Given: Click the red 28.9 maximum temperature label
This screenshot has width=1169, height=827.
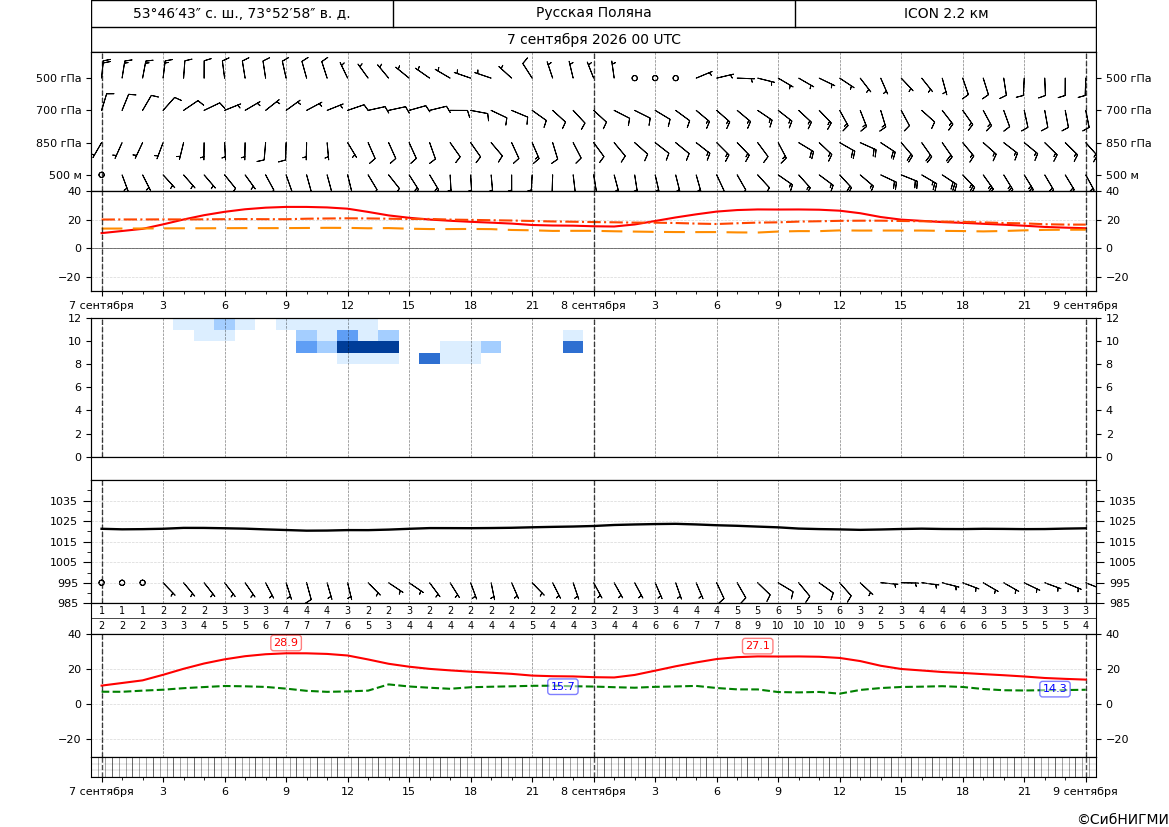Looking at the screenshot, I should (x=286, y=642).
